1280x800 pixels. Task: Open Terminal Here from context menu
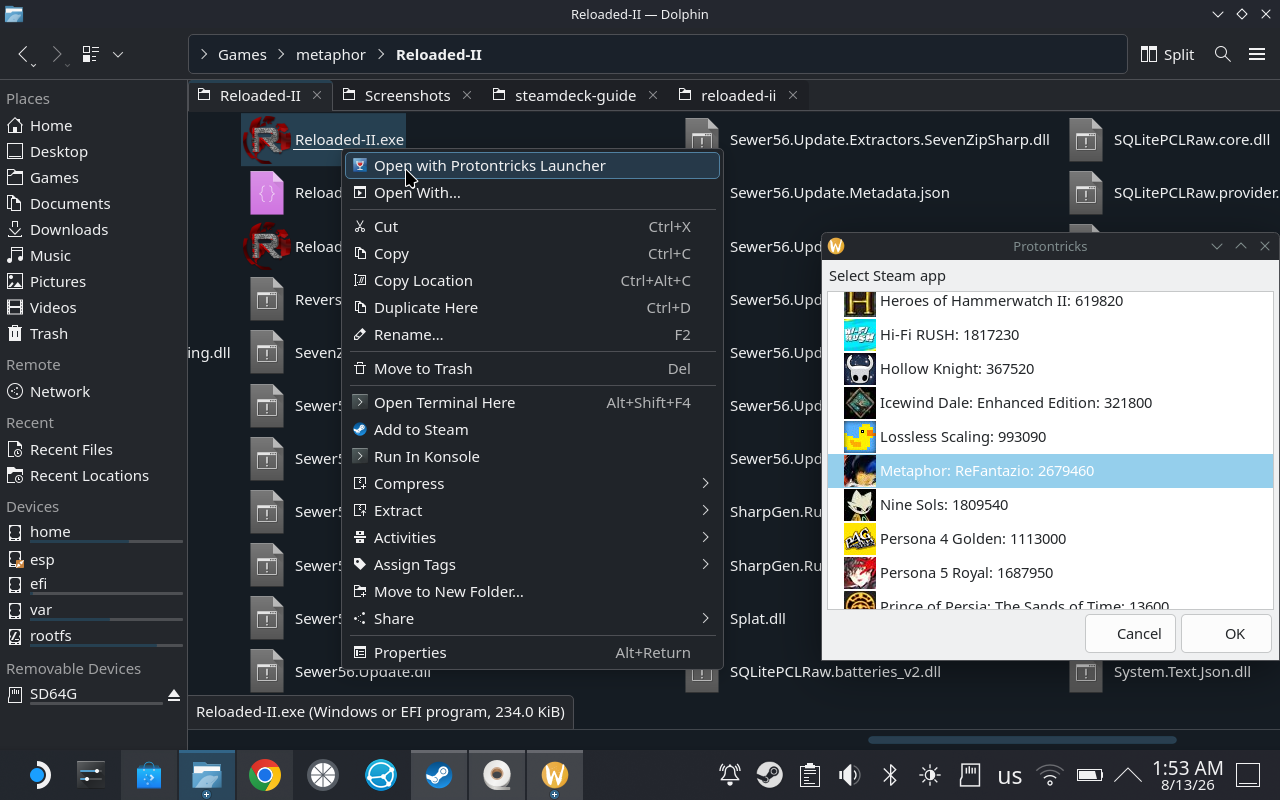click(532, 402)
